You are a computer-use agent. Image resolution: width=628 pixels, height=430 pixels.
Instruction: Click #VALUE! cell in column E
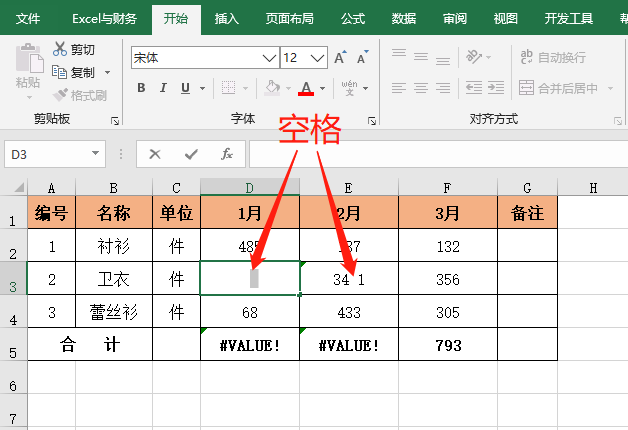349,345
